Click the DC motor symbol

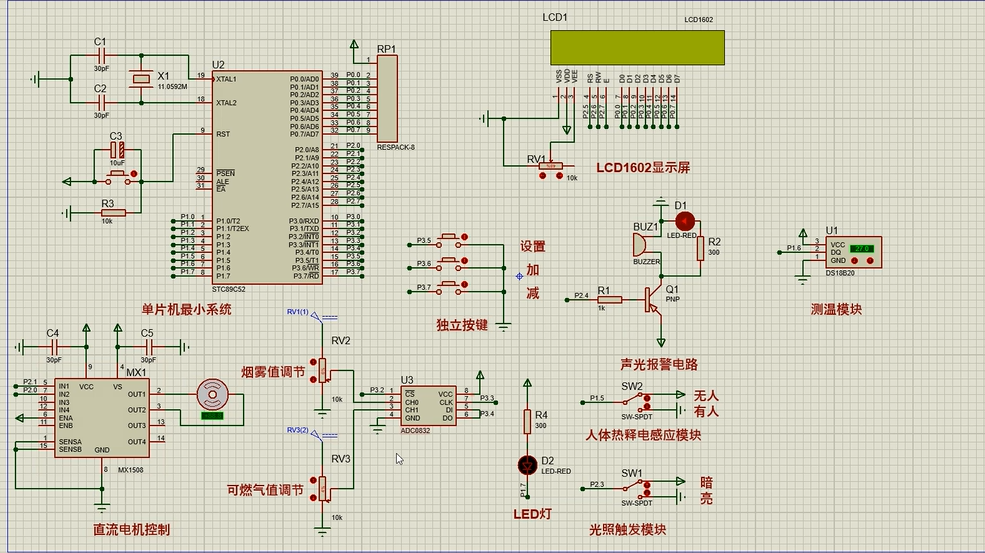[x=210, y=394]
